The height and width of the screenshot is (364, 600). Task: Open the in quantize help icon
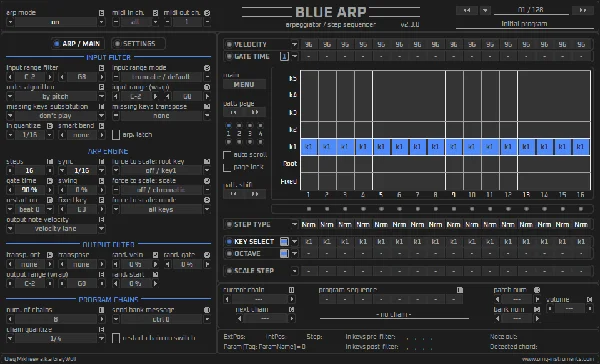coord(50,126)
